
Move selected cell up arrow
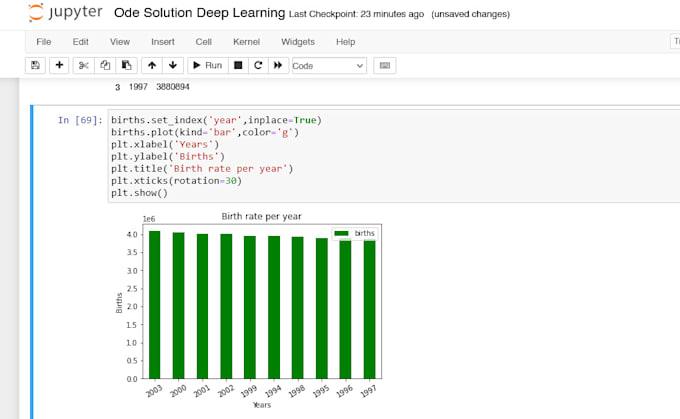(x=152, y=65)
